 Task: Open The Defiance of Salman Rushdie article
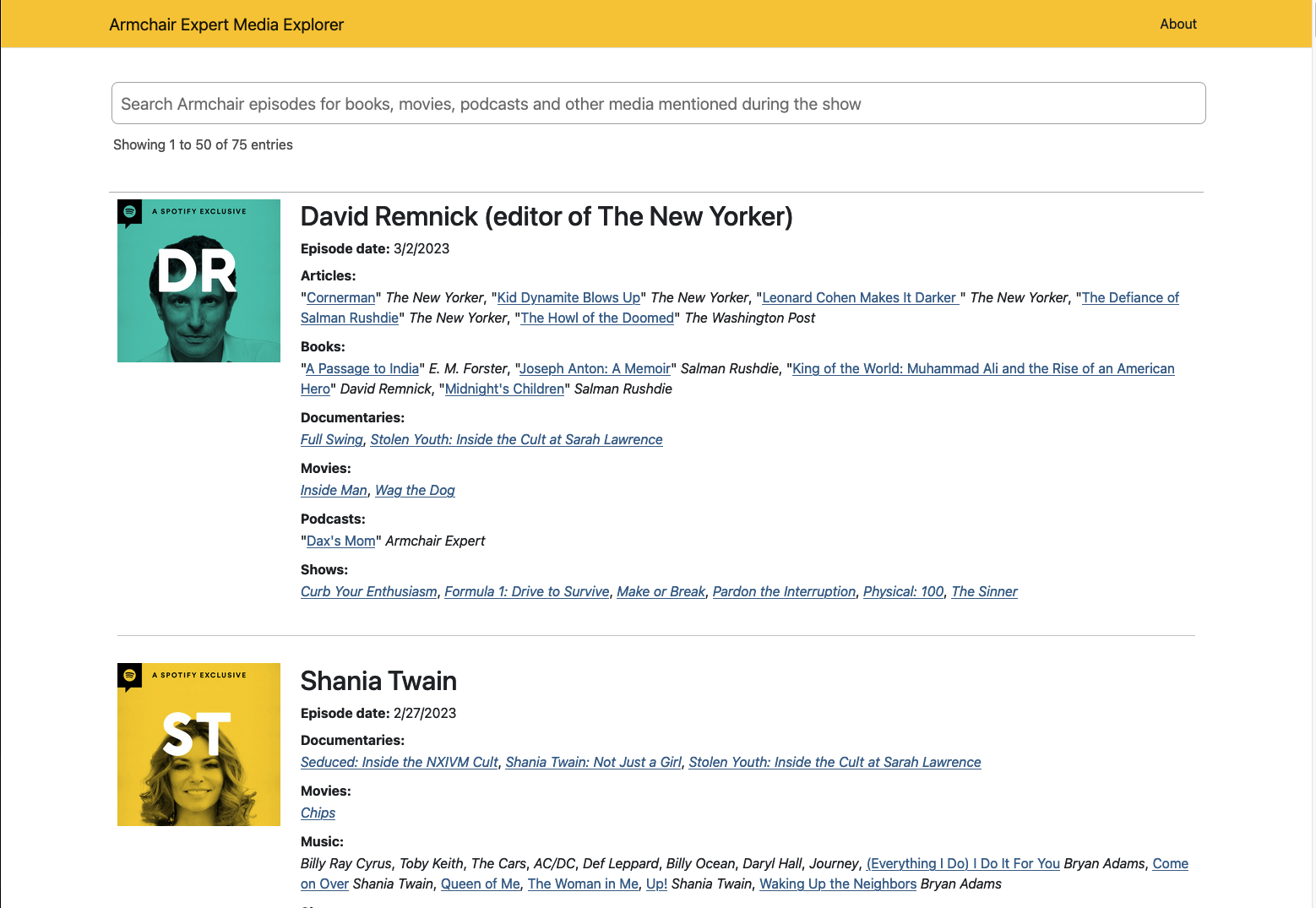click(x=1130, y=297)
